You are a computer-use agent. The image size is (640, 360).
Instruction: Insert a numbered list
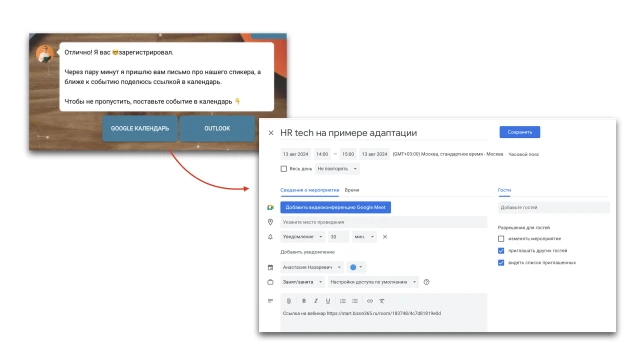(343, 301)
